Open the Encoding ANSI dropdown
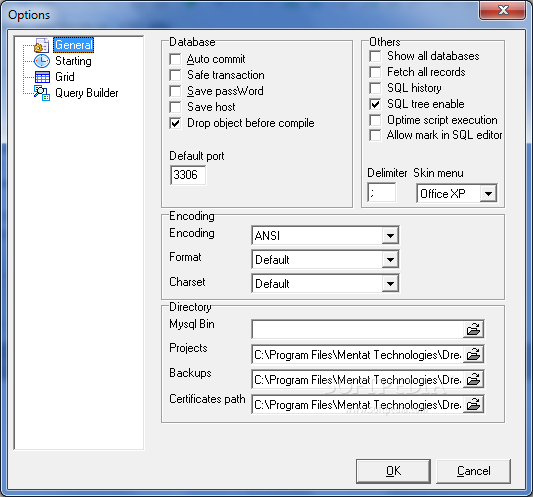Image resolution: width=533 pixels, height=497 pixels. click(x=390, y=235)
